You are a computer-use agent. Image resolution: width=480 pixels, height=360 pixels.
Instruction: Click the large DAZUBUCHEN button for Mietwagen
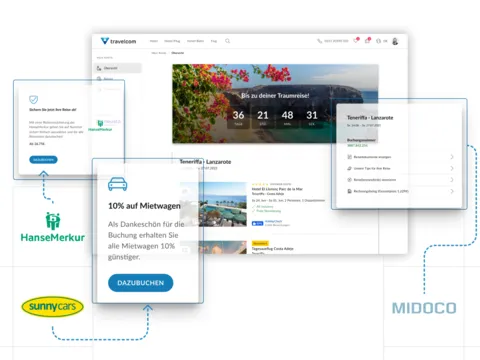[141, 283]
